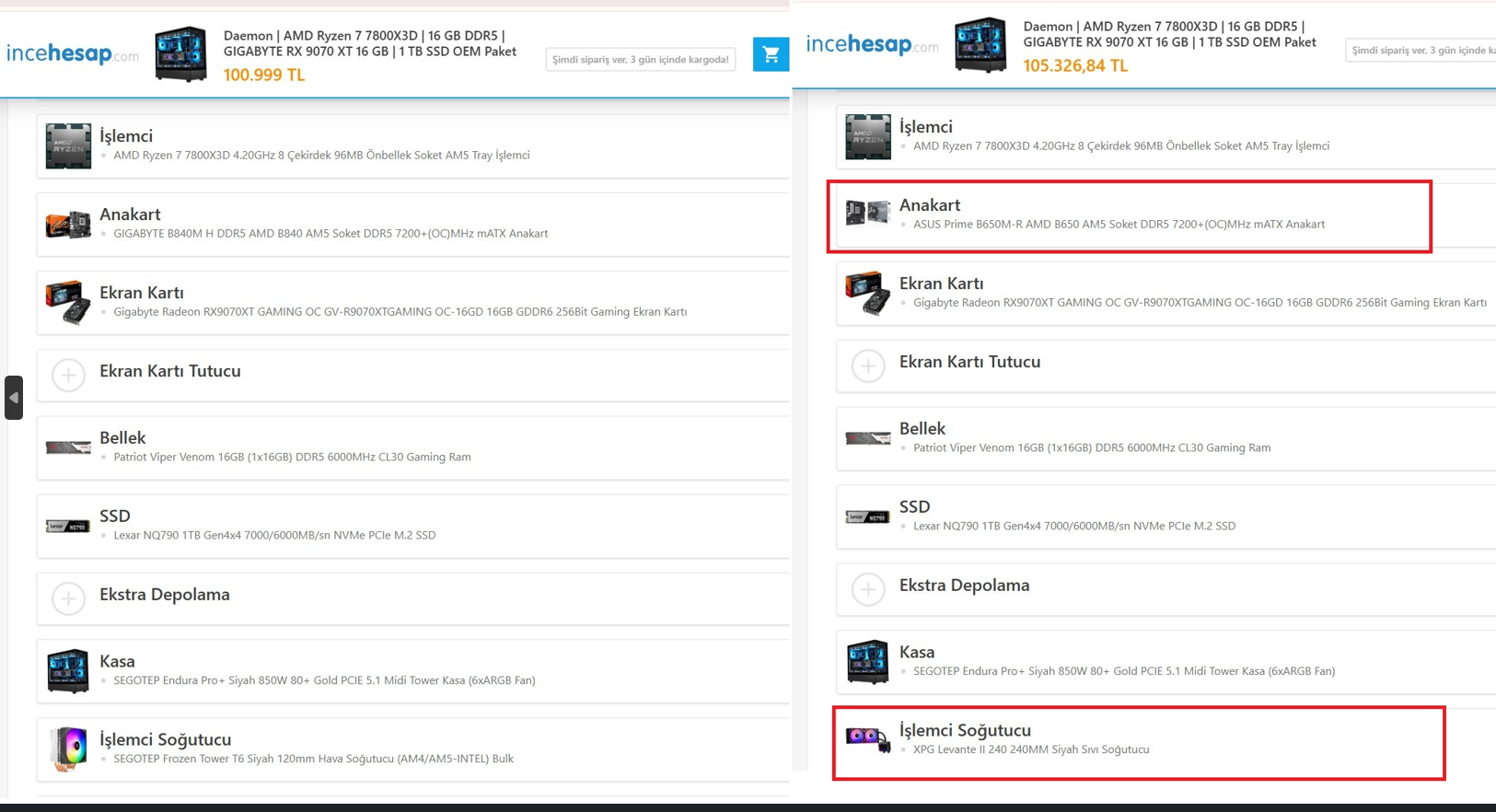Image resolution: width=1496 pixels, height=812 pixels.
Task: Click the Gigabyte Radeon RX9070XT description, left page
Action: pyautogui.click(x=400, y=311)
